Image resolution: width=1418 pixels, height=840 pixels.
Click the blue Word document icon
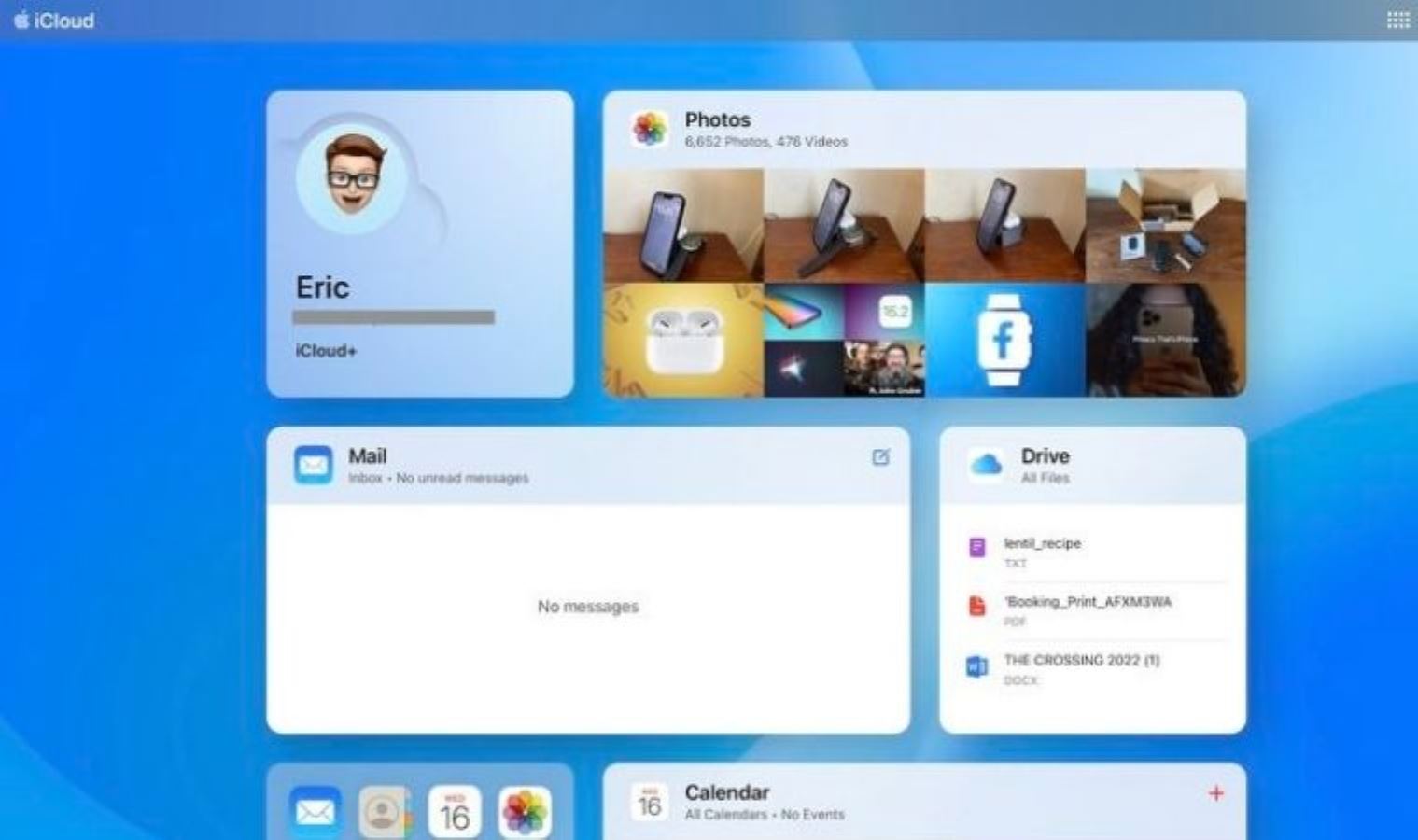click(976, 666)
